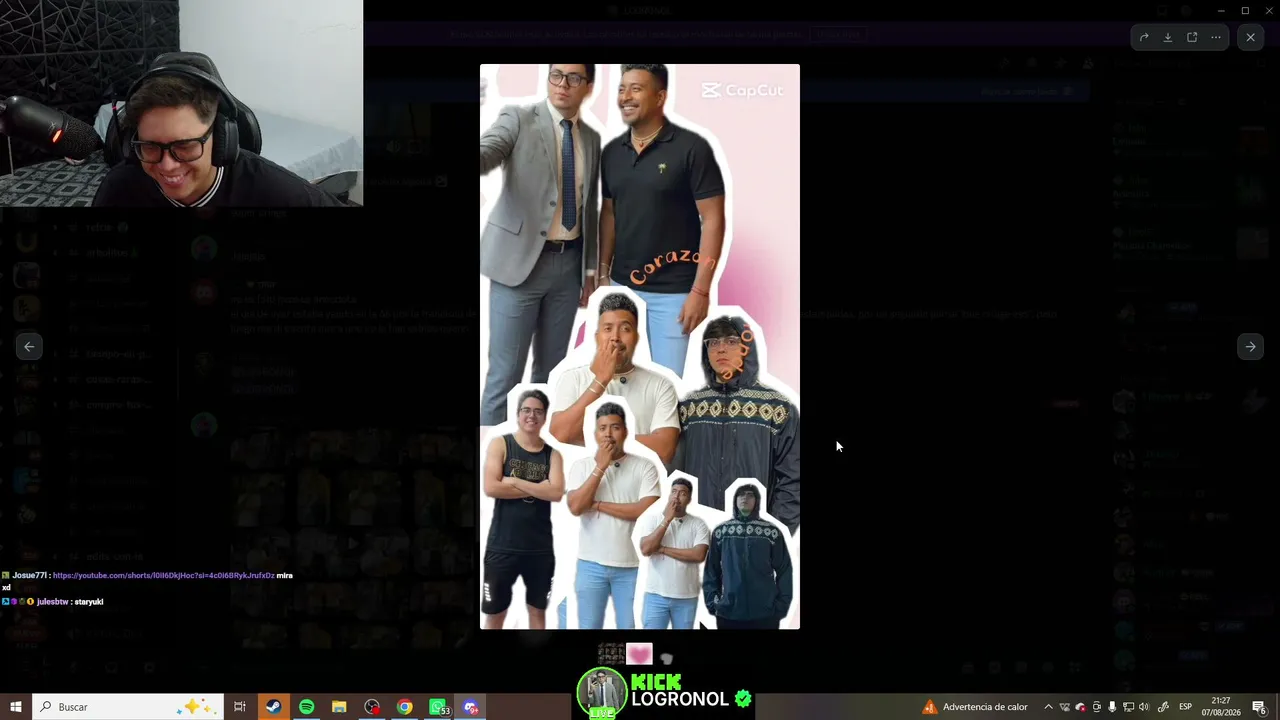Open the network tray icon
Viewport: 1280px width, 720px height.
1128,707
